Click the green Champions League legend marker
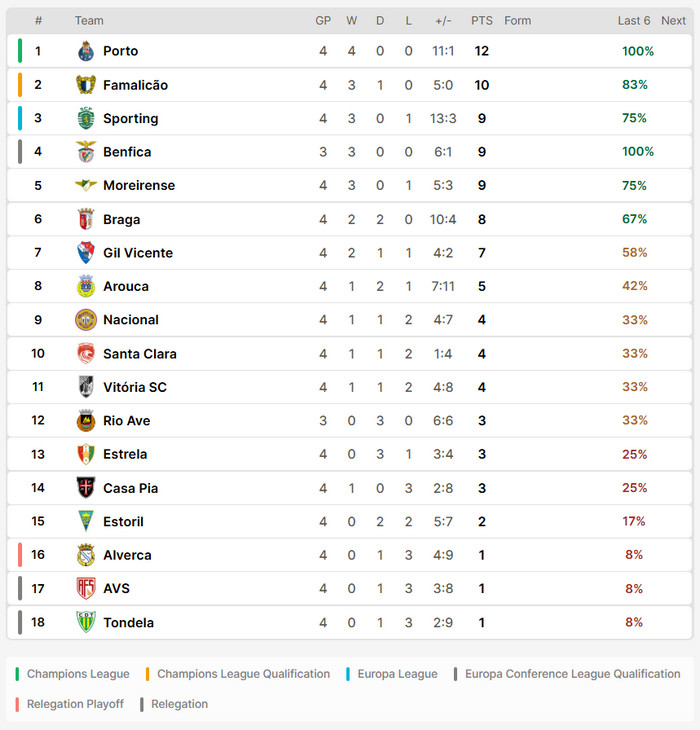 pos(17,674)
